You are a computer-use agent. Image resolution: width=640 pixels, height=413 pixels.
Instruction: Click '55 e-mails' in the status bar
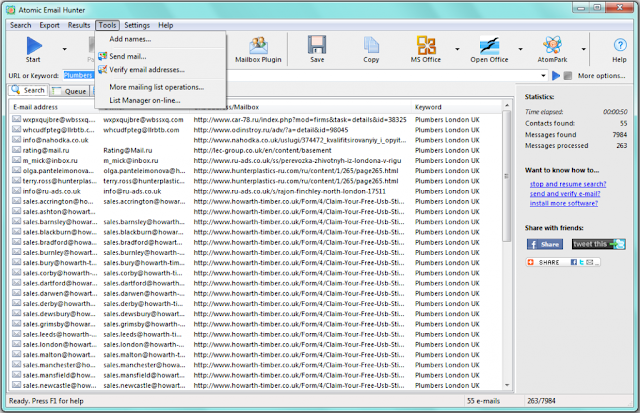(x=483, y=401)
